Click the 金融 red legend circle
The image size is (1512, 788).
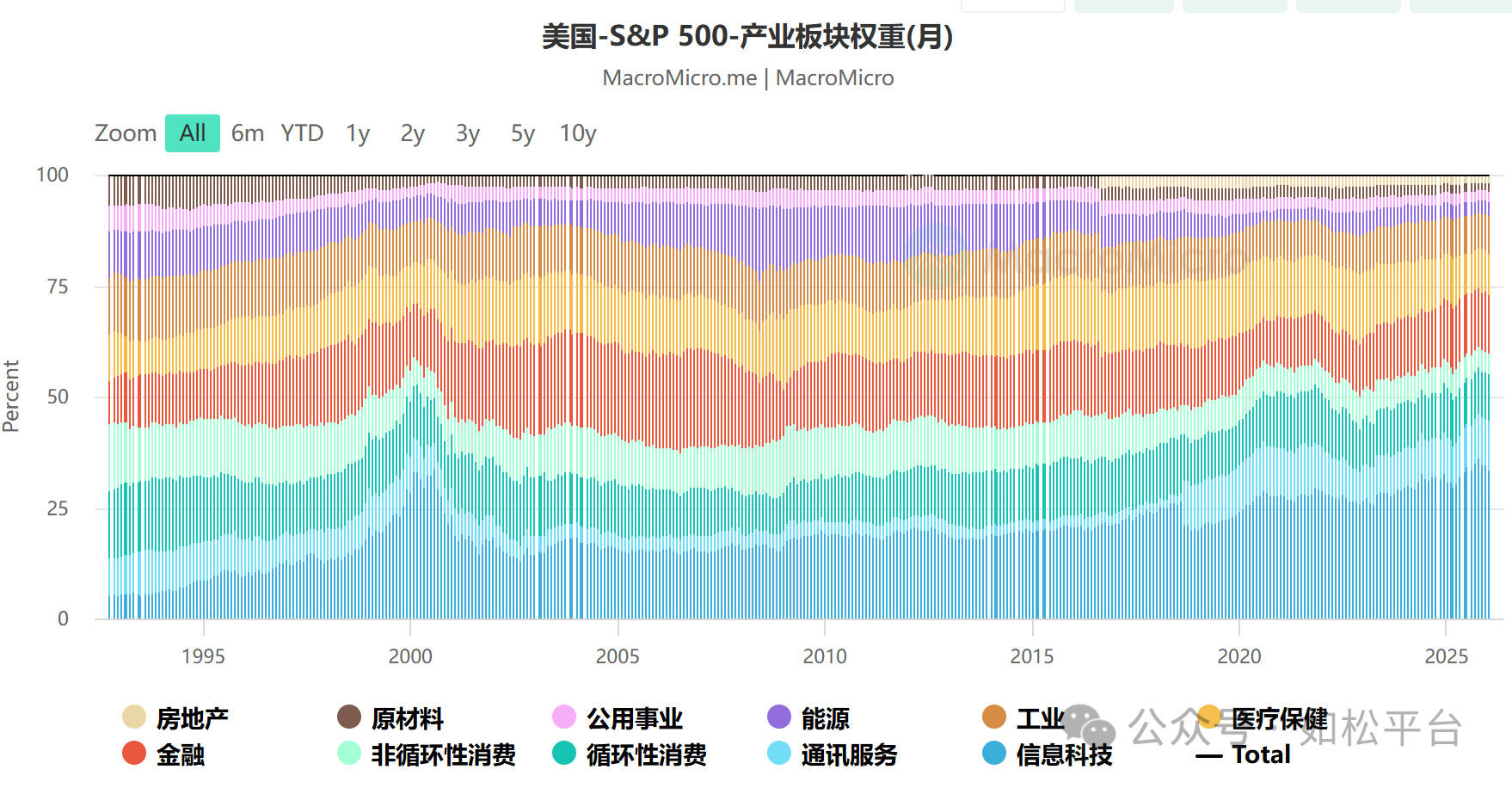coord(134,754)
